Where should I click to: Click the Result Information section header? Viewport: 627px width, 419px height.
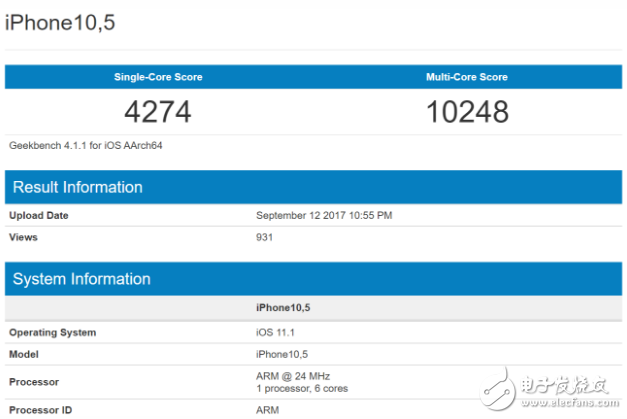coord(76,187)
